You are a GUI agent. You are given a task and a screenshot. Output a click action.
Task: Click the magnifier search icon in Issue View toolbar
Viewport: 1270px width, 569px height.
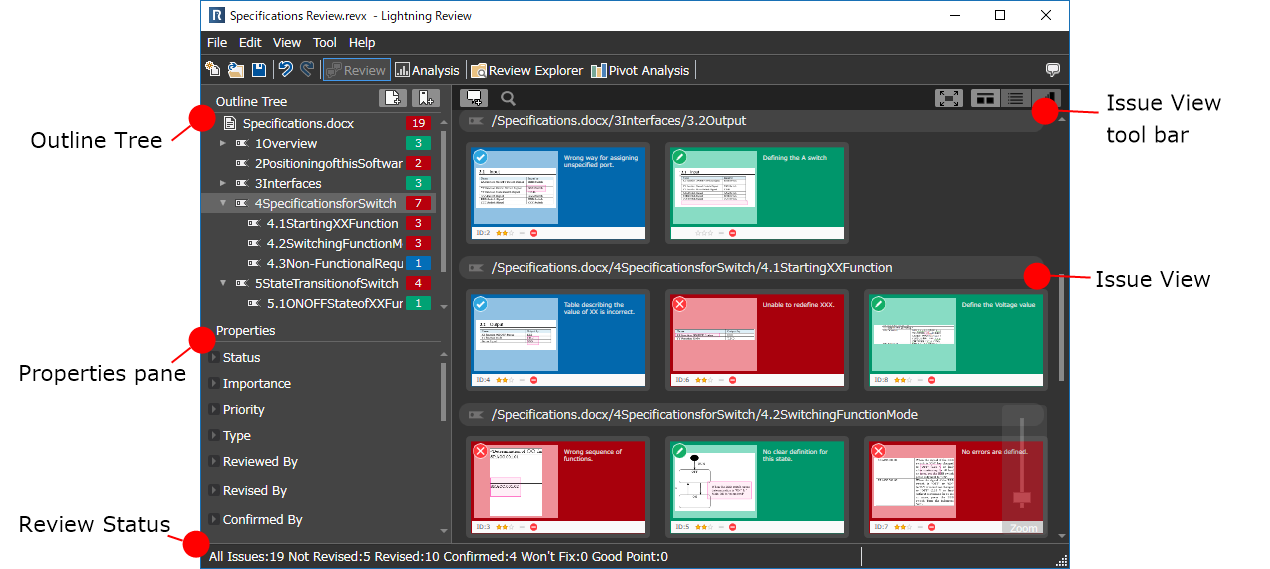pyautogui.click(x=508, y=98)
